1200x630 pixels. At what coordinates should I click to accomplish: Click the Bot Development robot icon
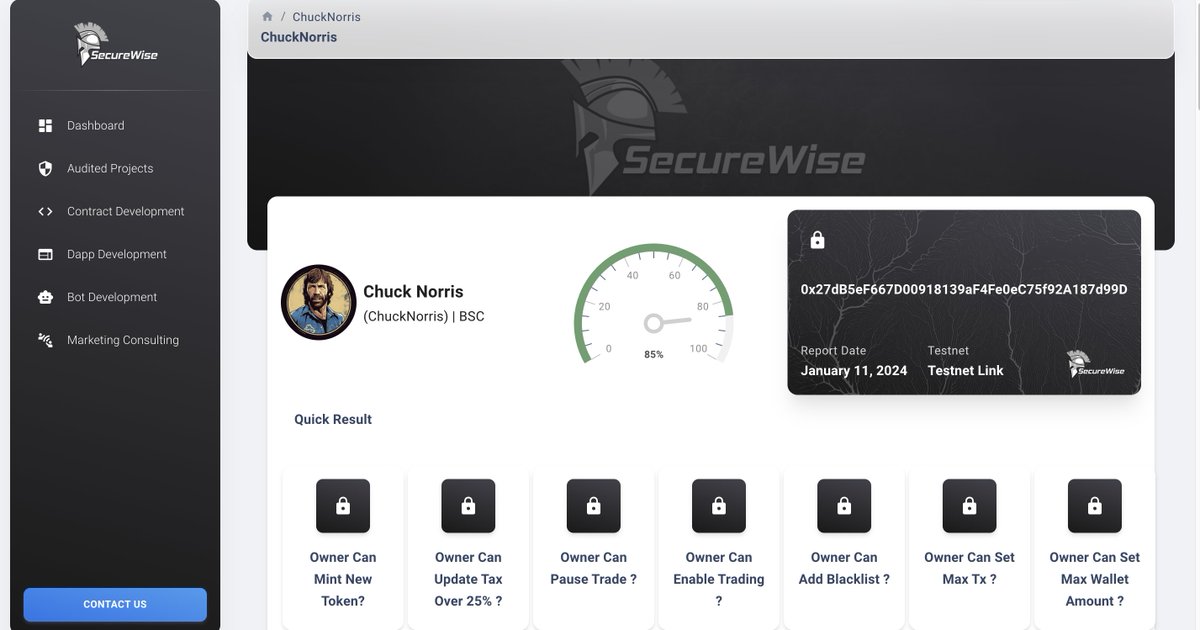(45, 297)
